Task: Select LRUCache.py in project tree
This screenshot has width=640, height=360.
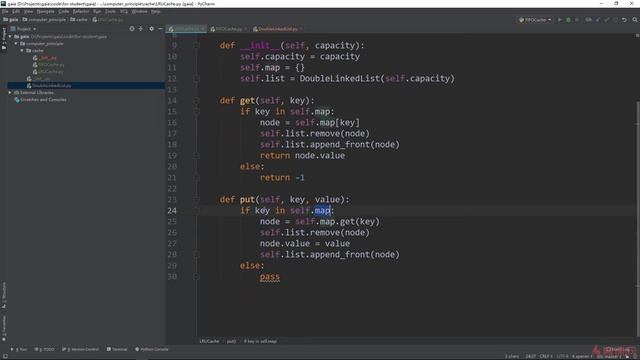Action: [x=48, y=71]
